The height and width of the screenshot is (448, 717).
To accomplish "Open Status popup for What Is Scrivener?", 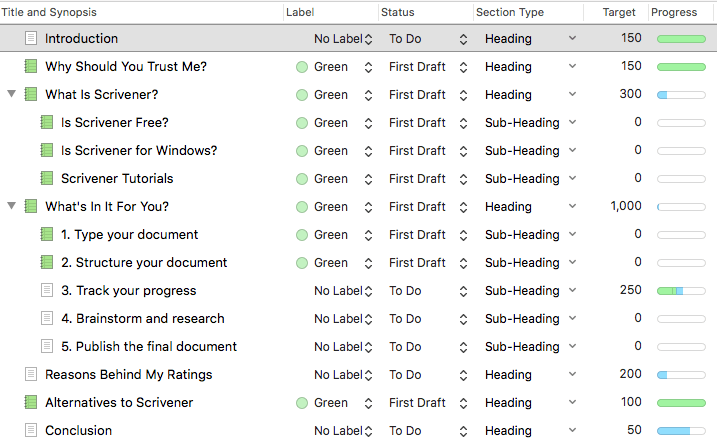I will [463, 95].
